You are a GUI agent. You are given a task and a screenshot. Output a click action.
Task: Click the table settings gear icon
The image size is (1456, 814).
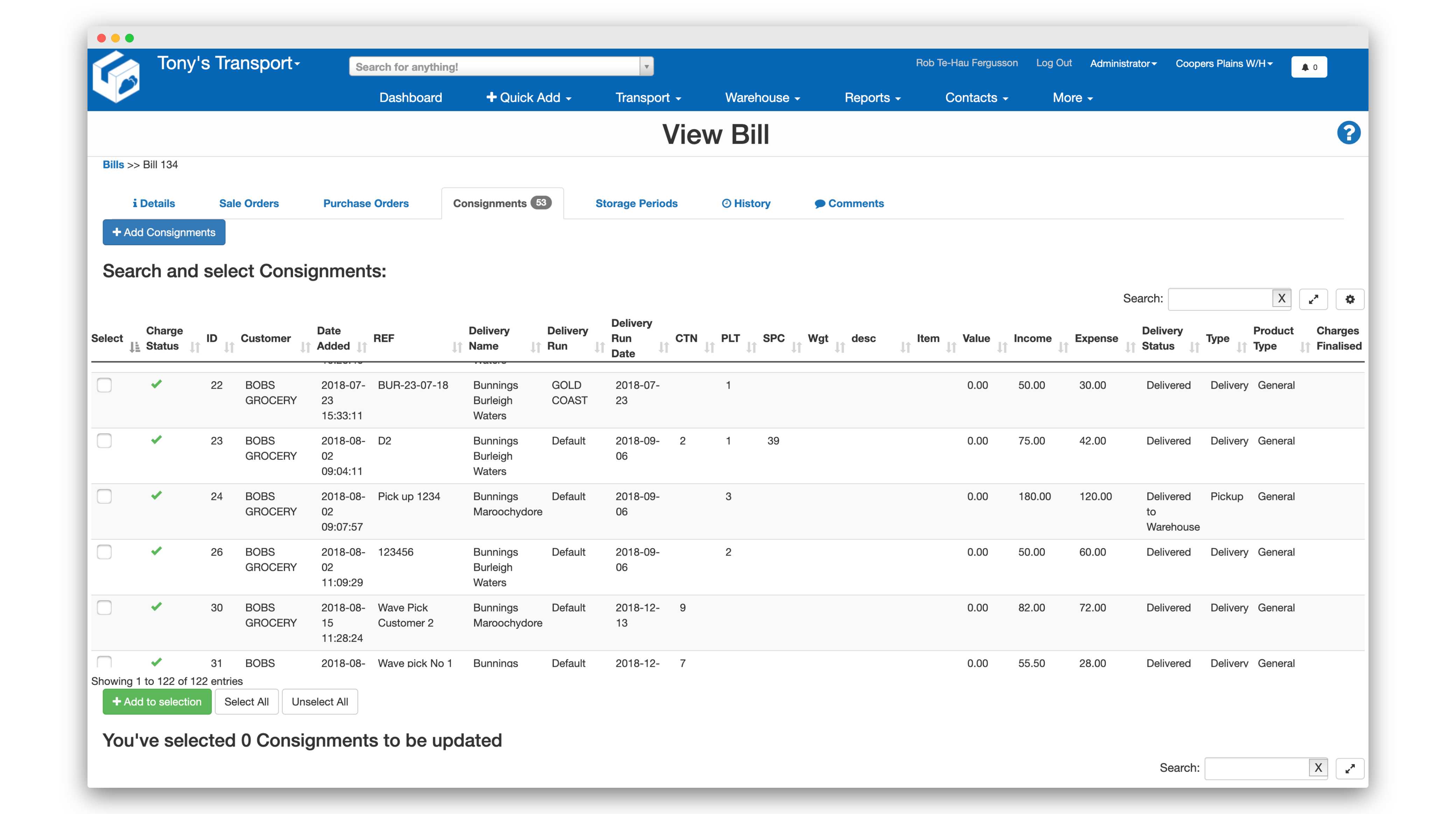(1349, 299)
